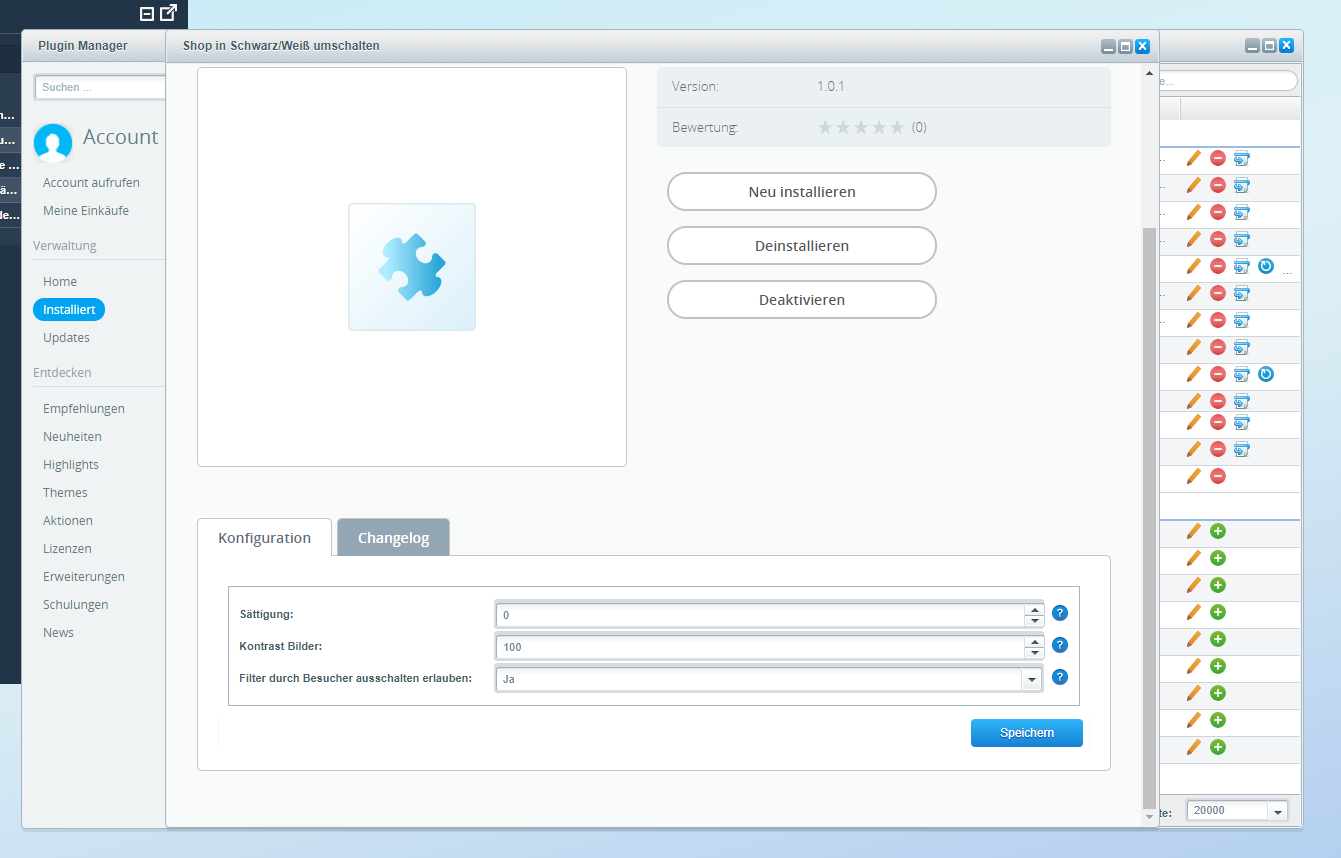Click the Filter durch Besucher ausschalten erlauben label

tap(356, 677)
